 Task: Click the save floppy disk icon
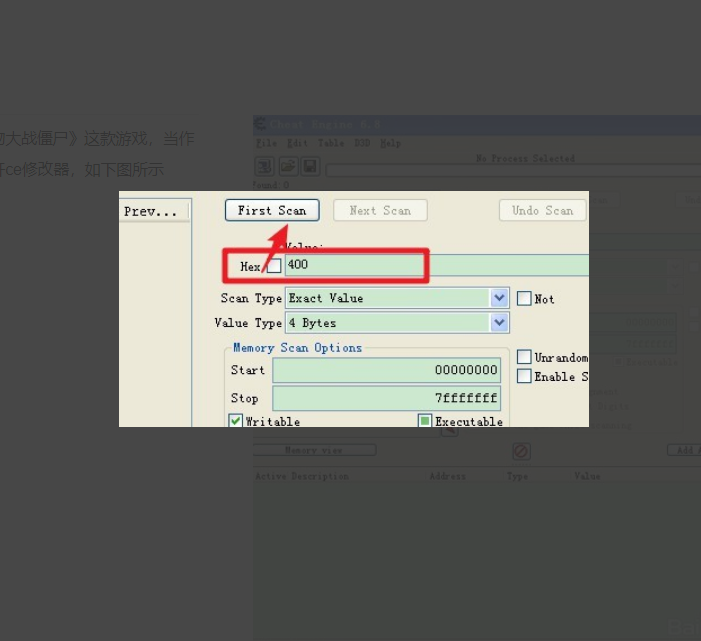coord(309,166)
